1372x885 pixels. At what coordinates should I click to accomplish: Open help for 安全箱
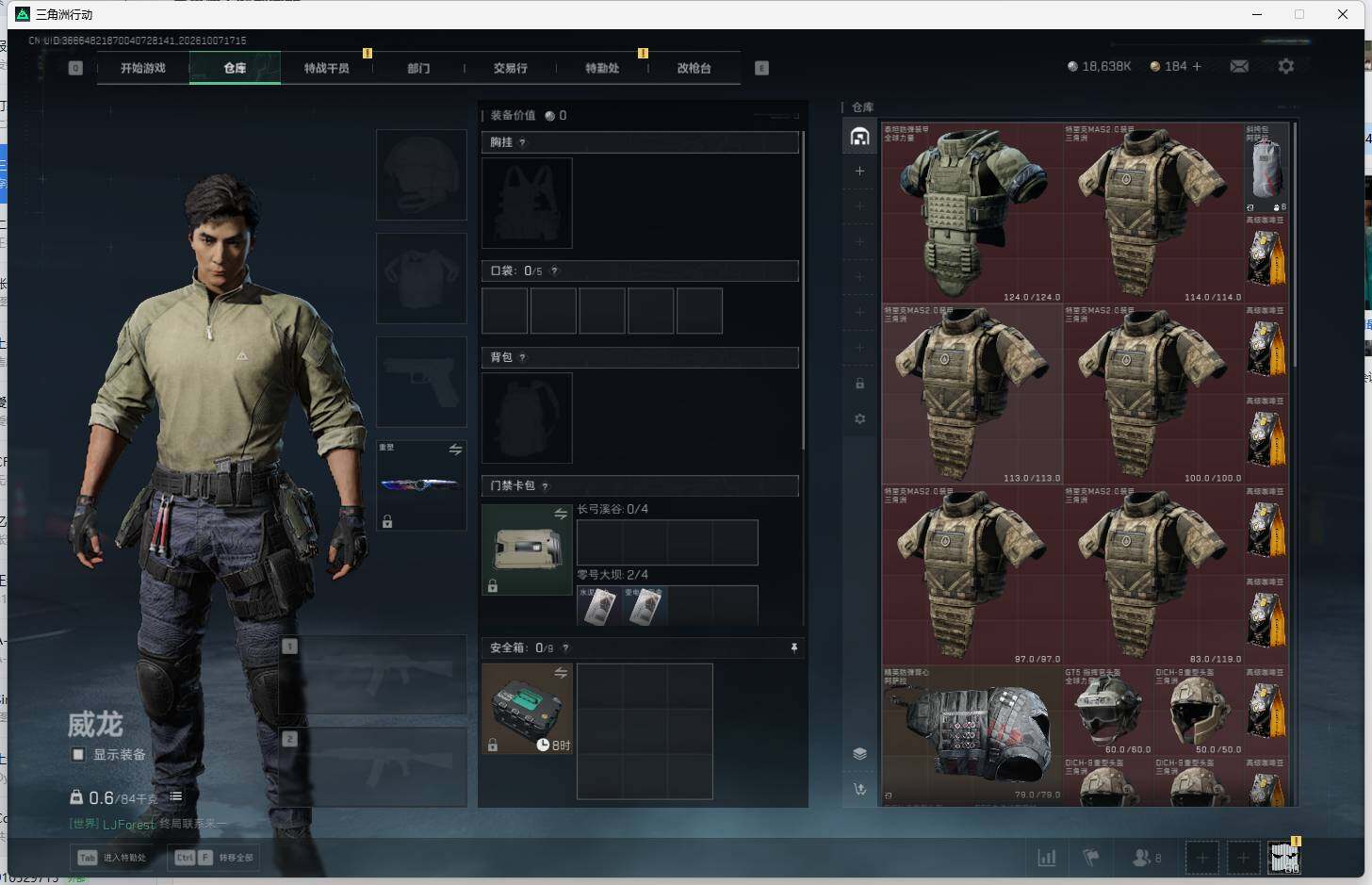[x=565, y=648]
